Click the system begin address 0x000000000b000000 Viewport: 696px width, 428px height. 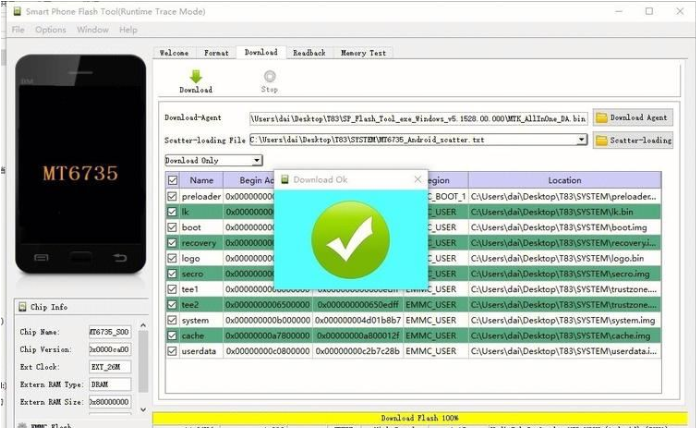[268, 320]
